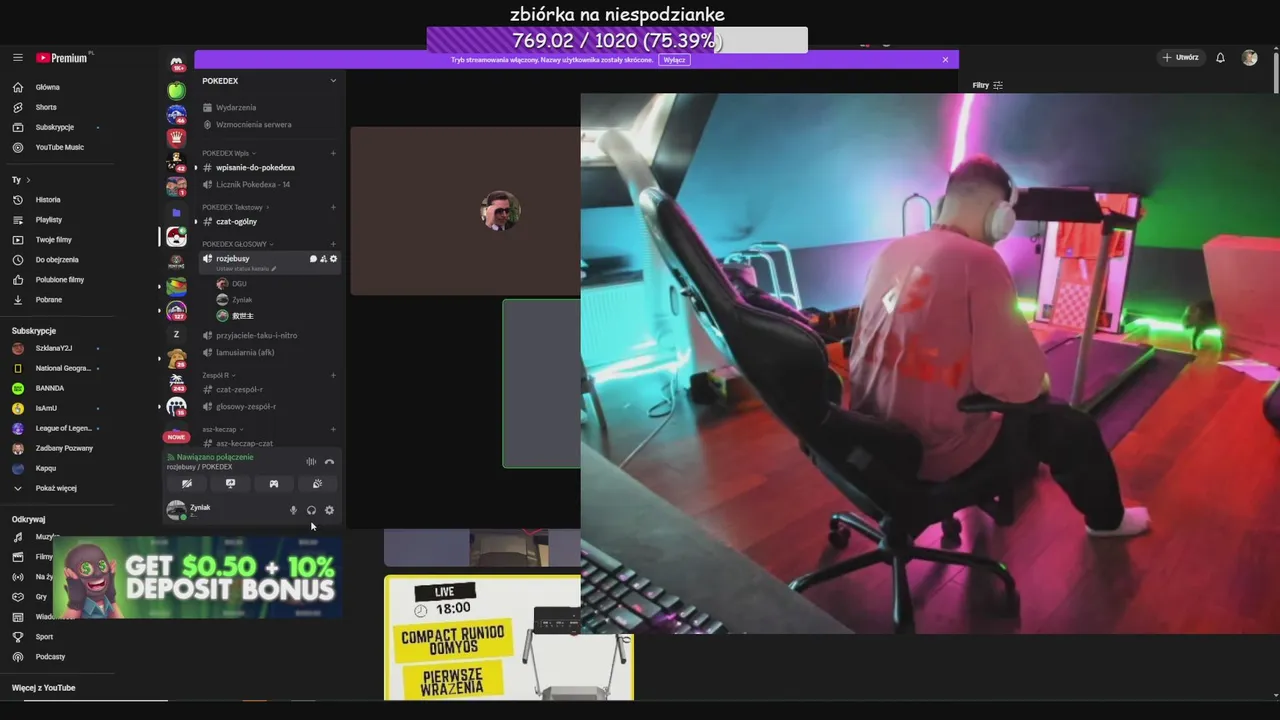The width and height of the screenshot is (1280, 720).
Task: Disconnect from the voice call
Action: (x=329, y=462)
